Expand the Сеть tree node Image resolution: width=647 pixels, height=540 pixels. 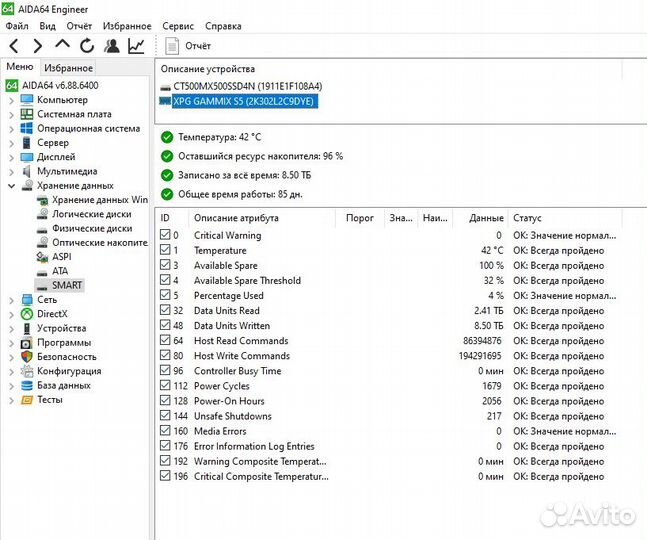[12, 300]
